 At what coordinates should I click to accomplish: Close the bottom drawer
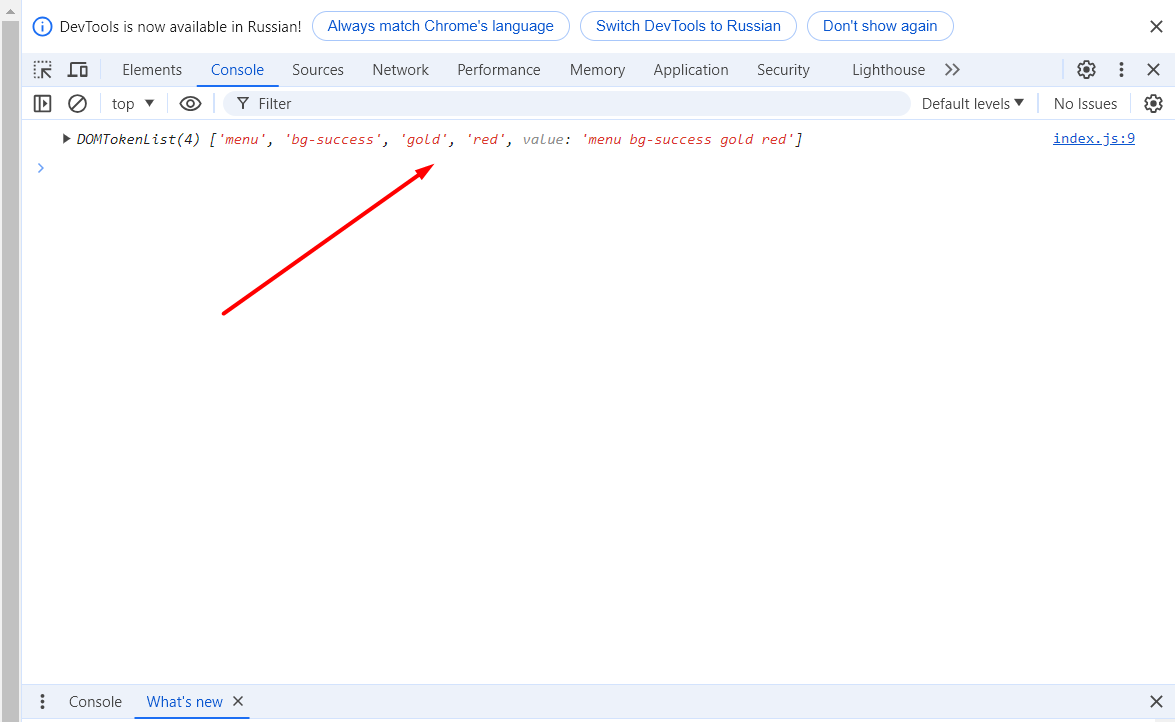point(1156,702)
